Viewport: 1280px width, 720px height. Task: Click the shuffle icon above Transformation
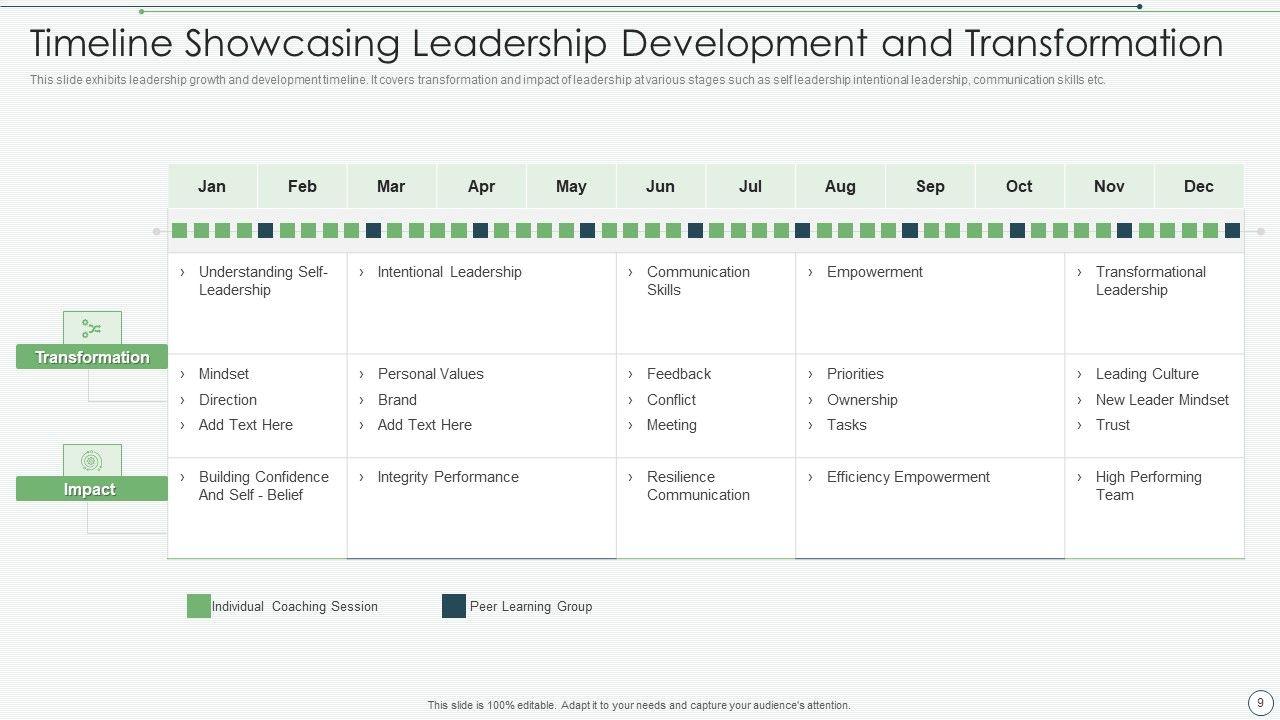[x=92, y=328]
